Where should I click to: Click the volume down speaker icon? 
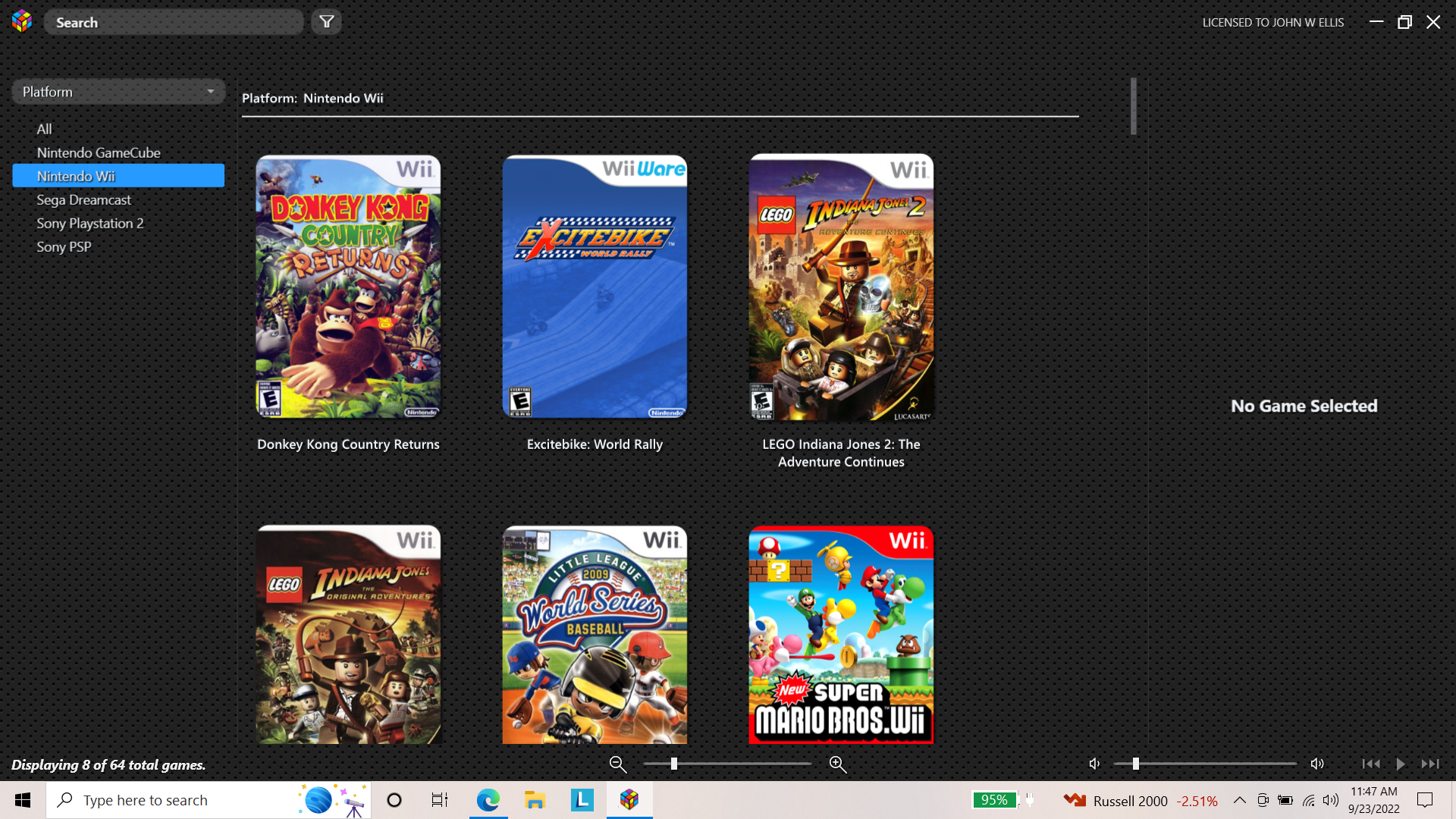click(x=1094, y=764)
